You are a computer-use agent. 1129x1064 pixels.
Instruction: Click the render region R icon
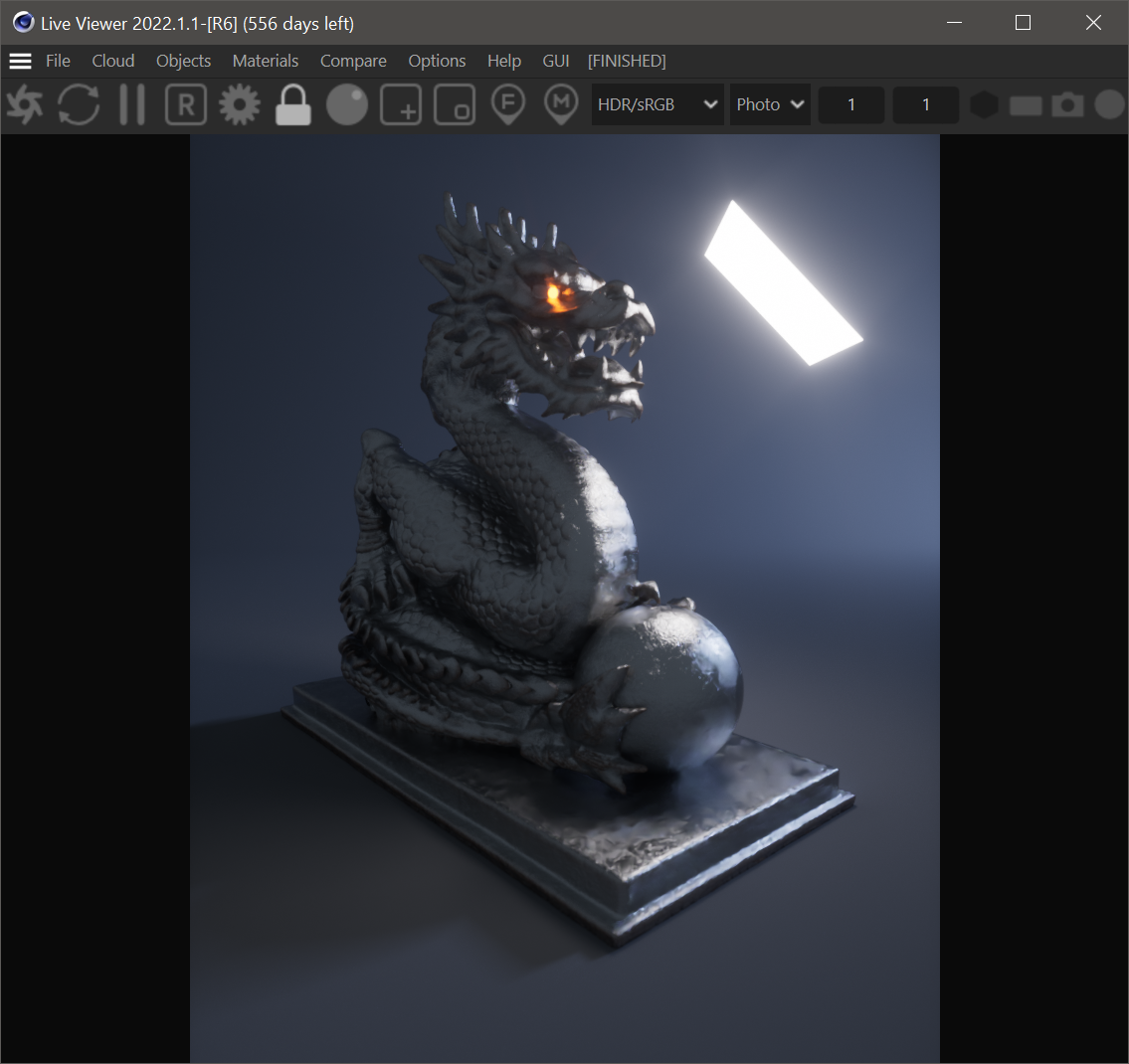(x=186, y=104)
